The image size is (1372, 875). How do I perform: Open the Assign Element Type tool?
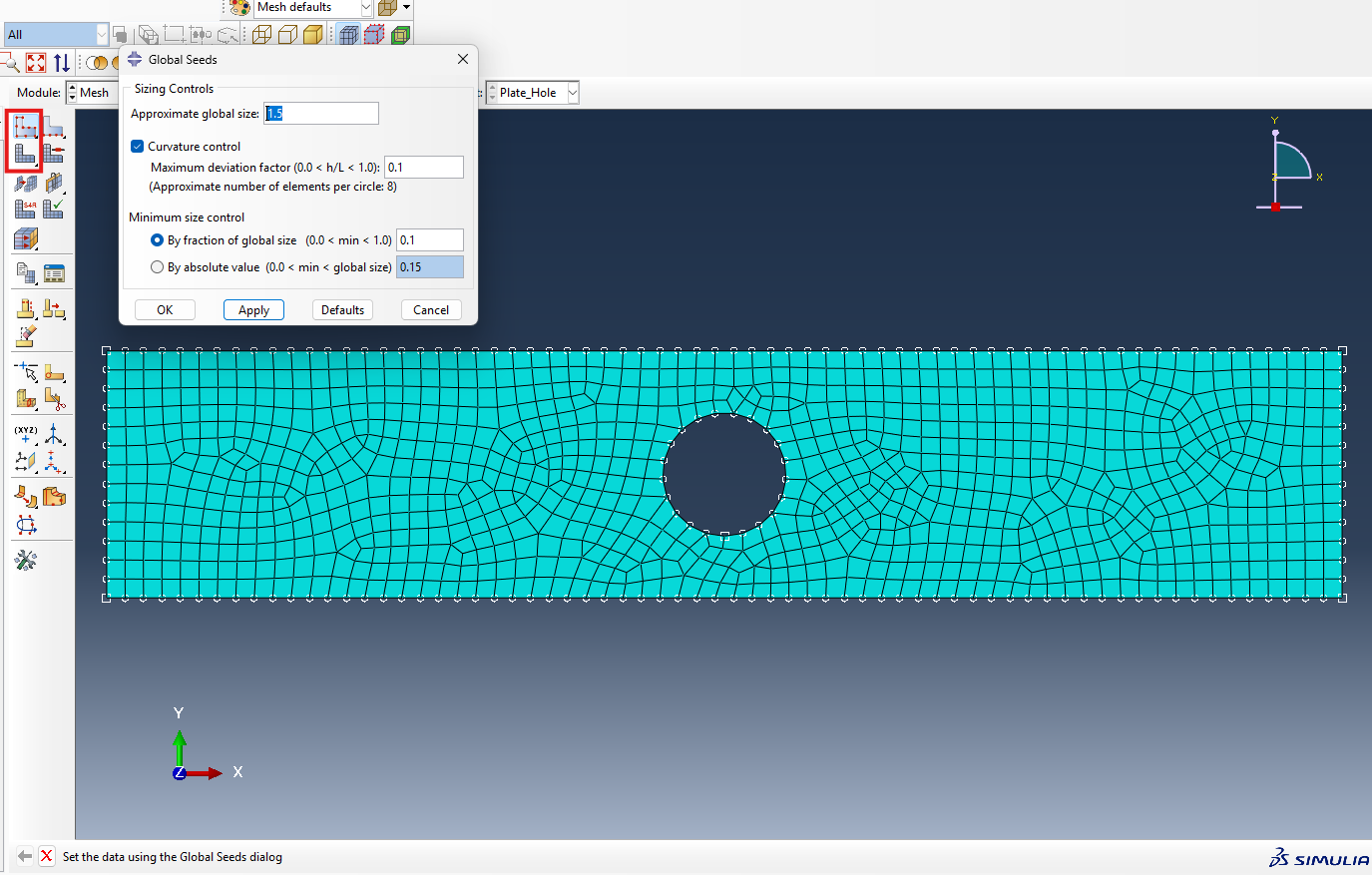click(x=25, y=209)
